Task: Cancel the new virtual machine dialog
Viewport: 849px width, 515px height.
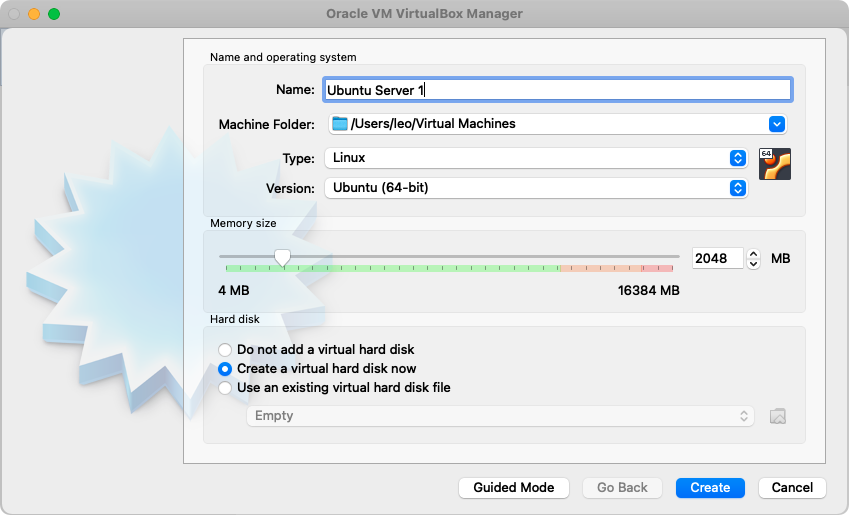Action: (792, 488)
